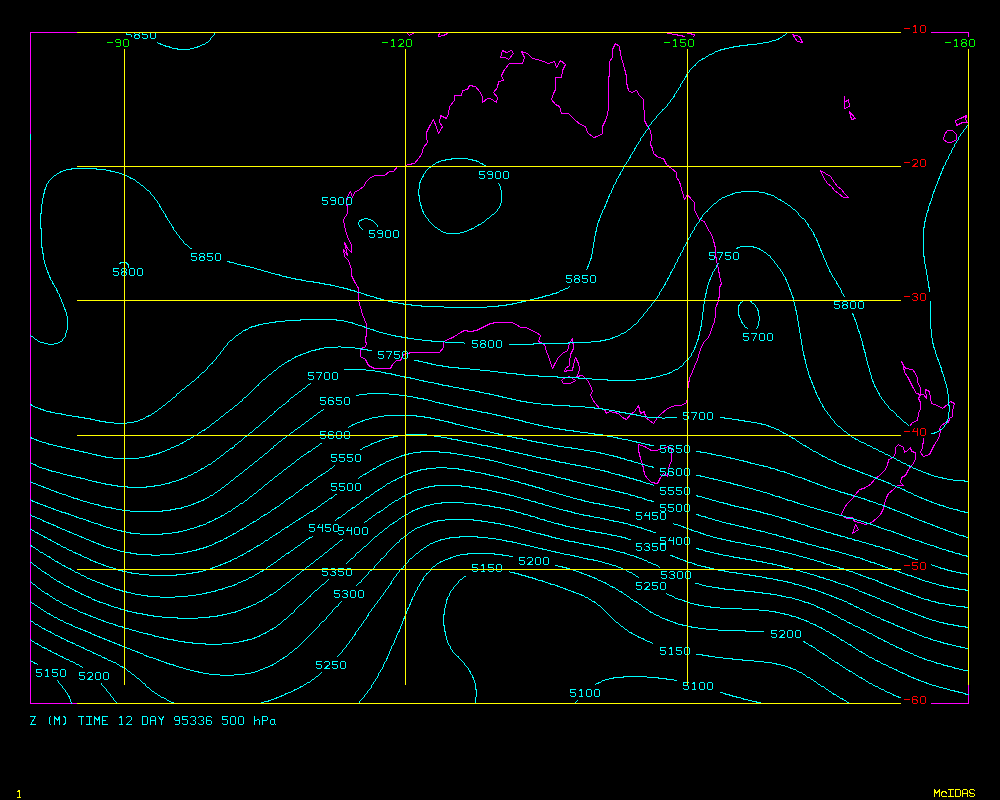The image size is (1000, 800).
Task: Click the 5700 label by the small closed low
Action: (x=757, y=337)
